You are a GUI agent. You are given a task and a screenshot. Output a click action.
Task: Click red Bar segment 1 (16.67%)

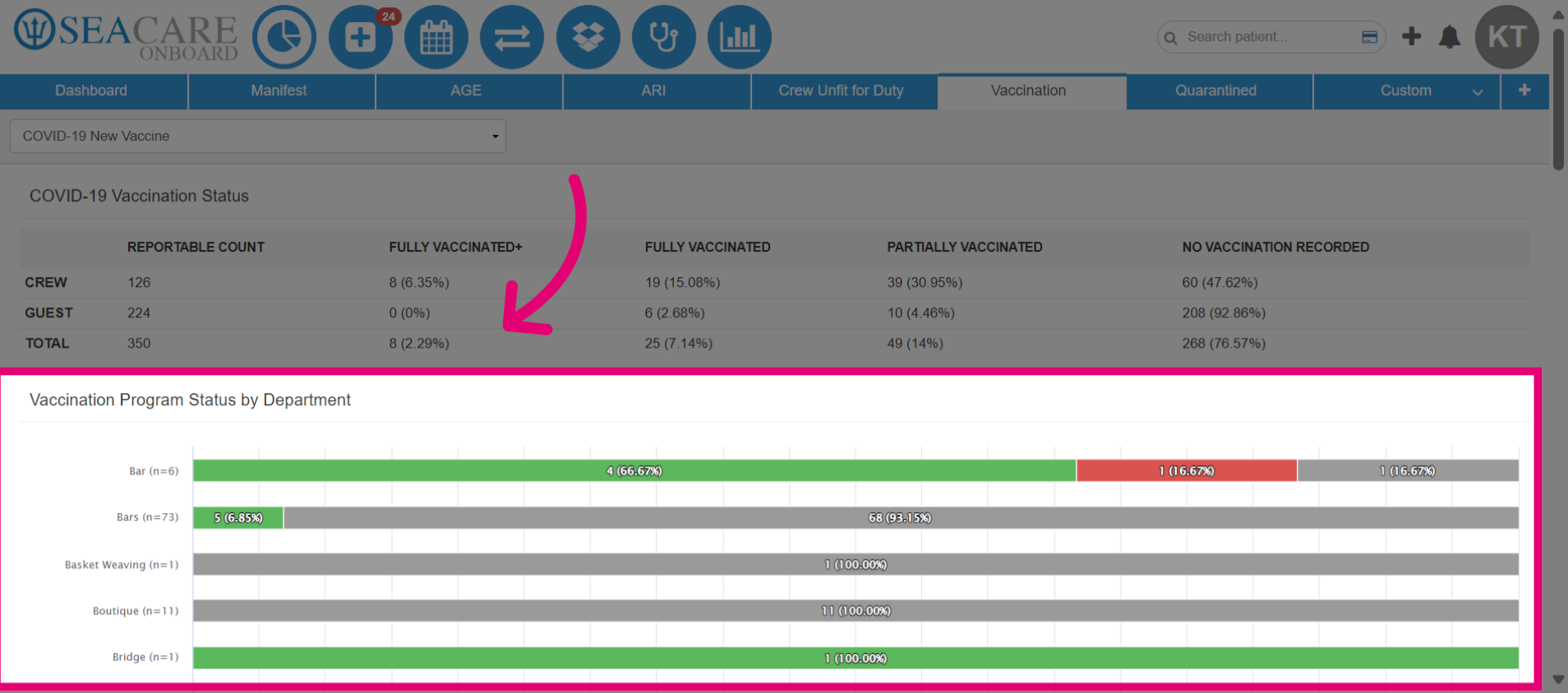pos(1187,471)
